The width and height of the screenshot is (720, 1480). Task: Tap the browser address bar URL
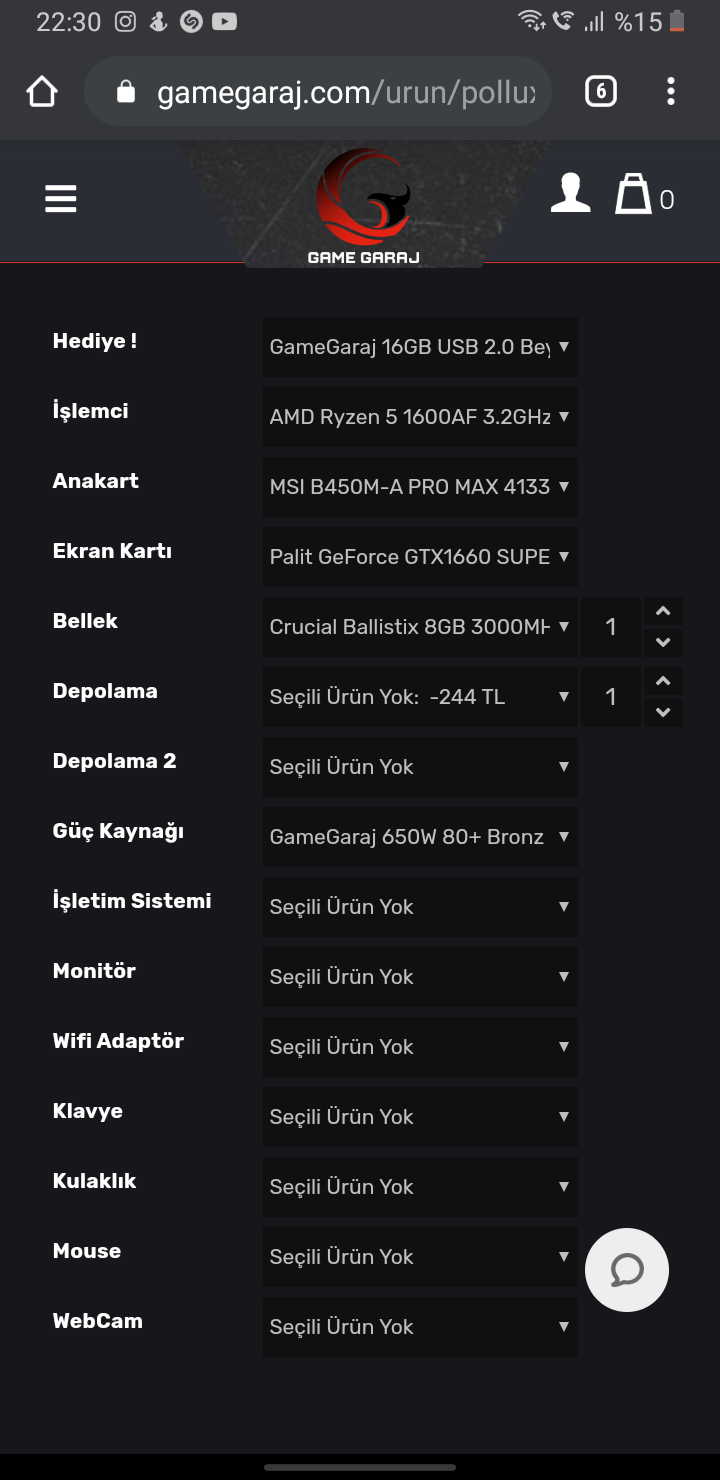pos(345,93)
